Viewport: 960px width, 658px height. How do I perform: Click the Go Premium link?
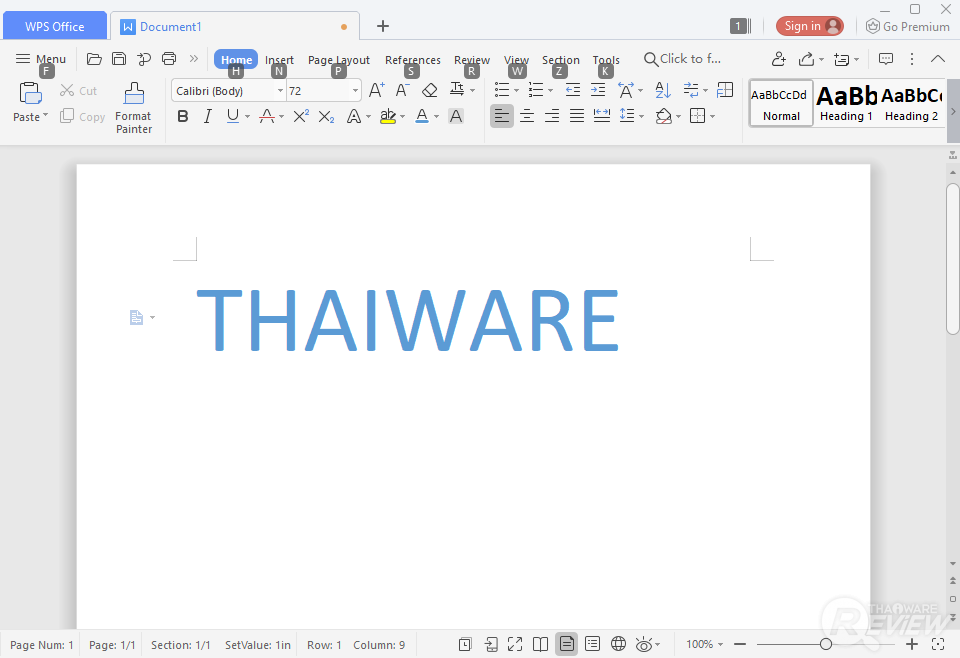[908, 26]
